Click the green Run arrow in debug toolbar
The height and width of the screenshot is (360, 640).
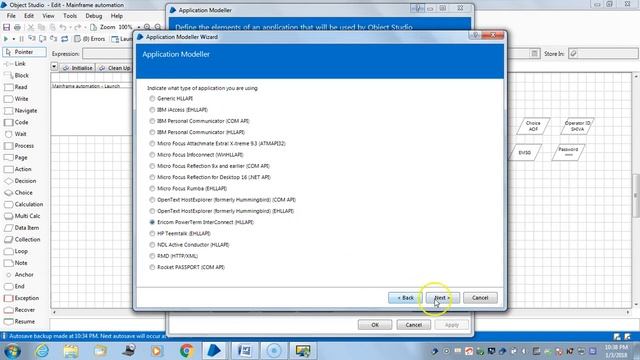click(x=6, y=39)
